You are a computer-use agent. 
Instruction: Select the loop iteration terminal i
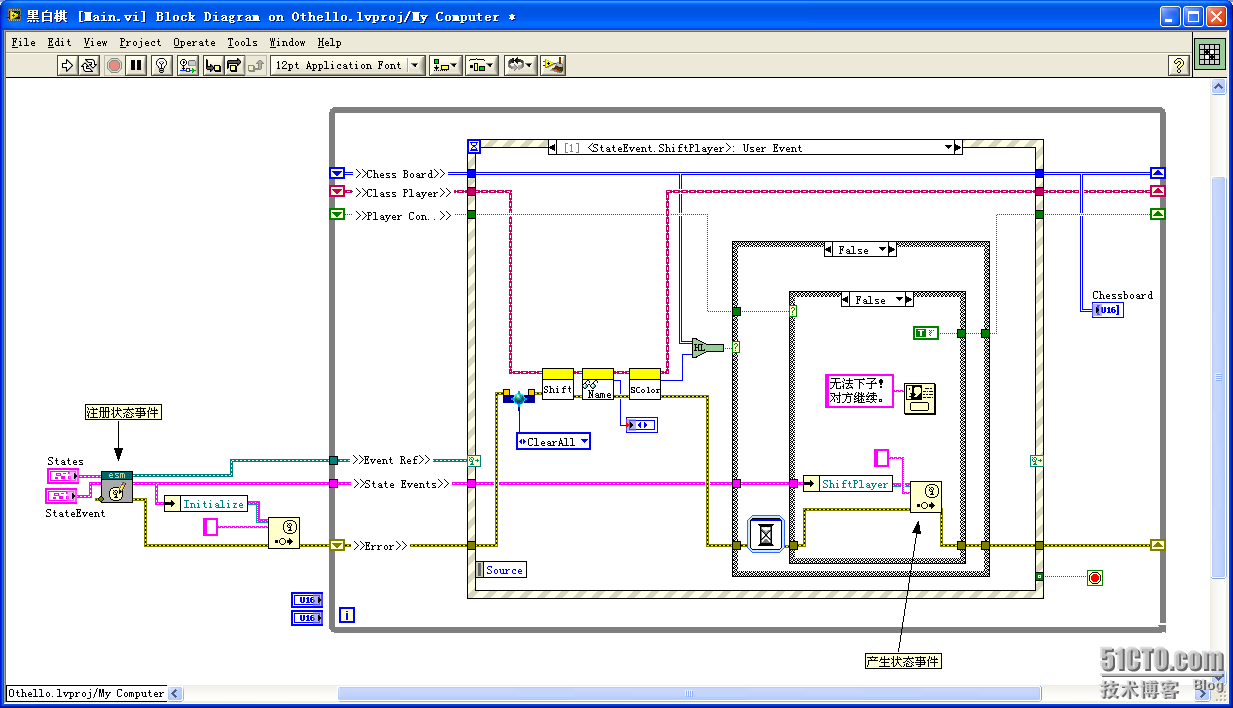[x=347, y=615]
